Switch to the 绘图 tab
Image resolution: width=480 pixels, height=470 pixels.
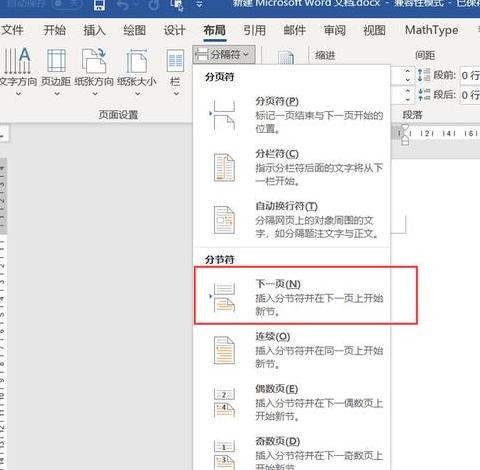pyautogui.click(x=134, y=30)
